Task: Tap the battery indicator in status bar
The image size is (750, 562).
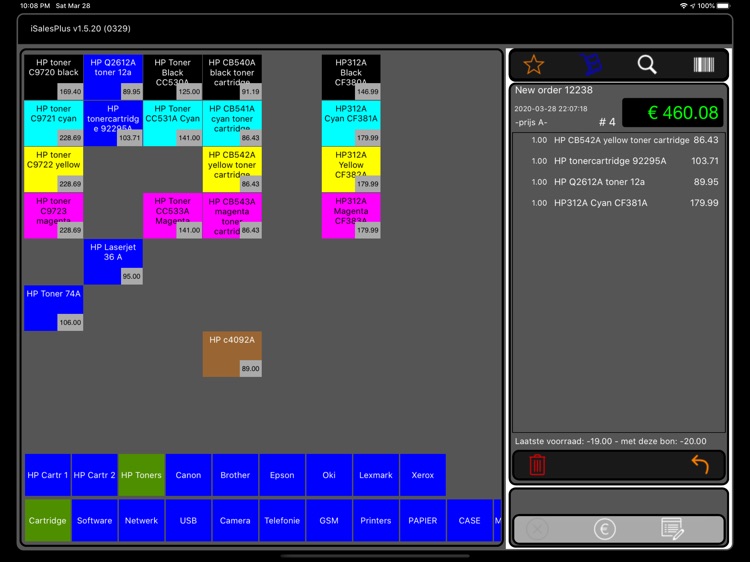Action: tap(724, 6)
